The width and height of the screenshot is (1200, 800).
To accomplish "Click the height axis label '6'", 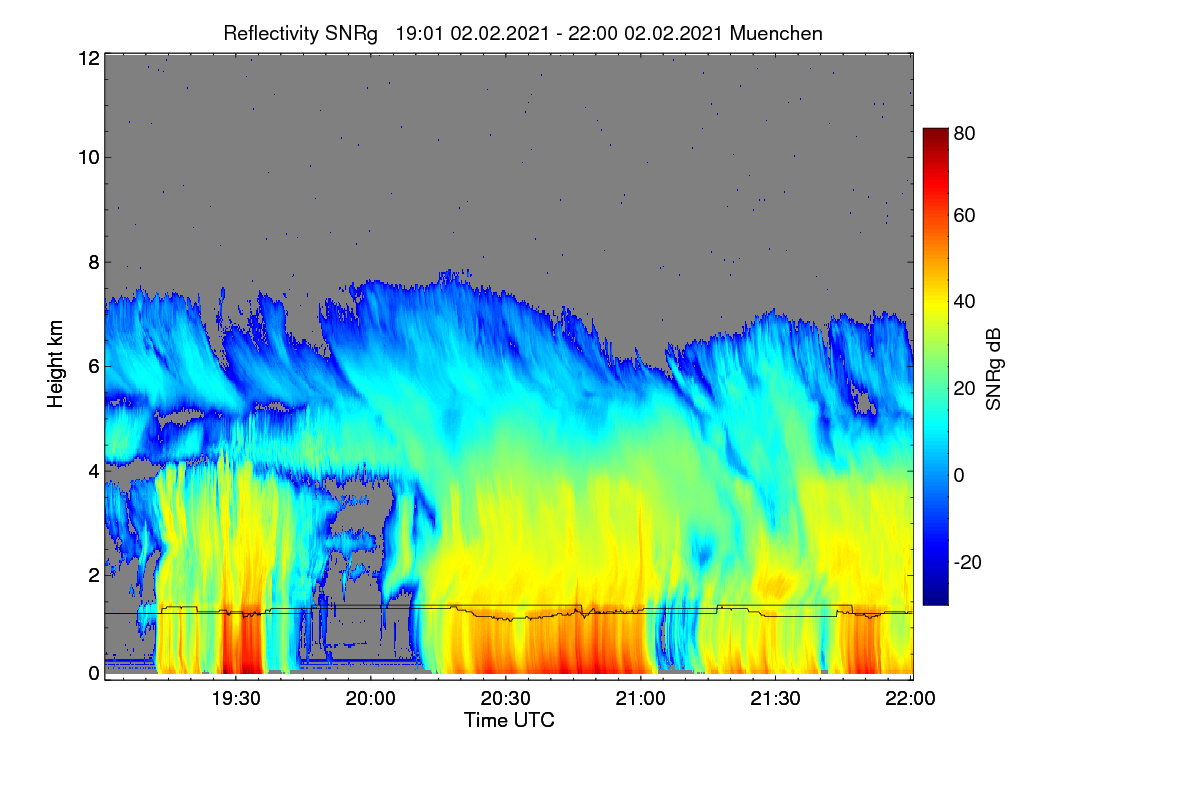I will (x=94, y=367).
